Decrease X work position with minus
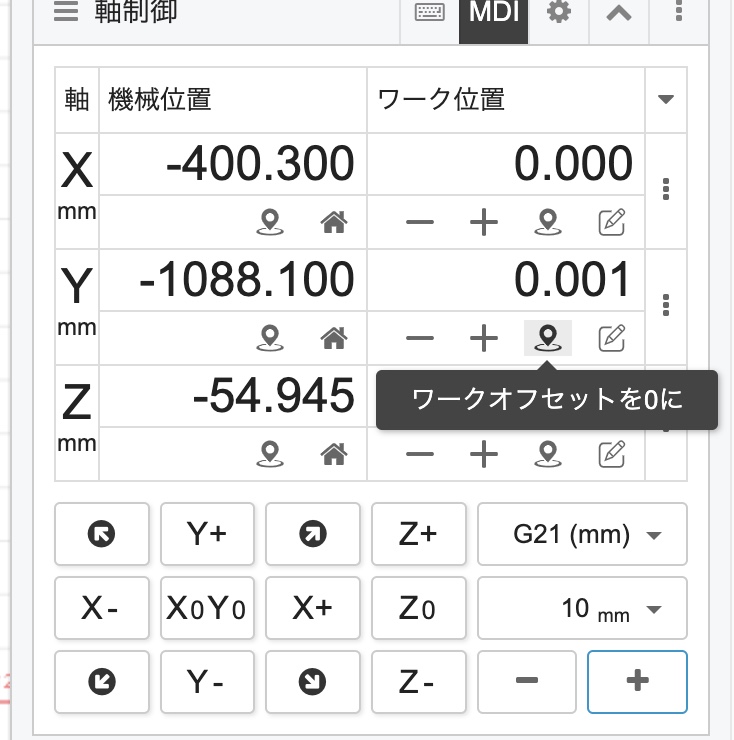This screenshot has width=734, height=740. (420, 222)
